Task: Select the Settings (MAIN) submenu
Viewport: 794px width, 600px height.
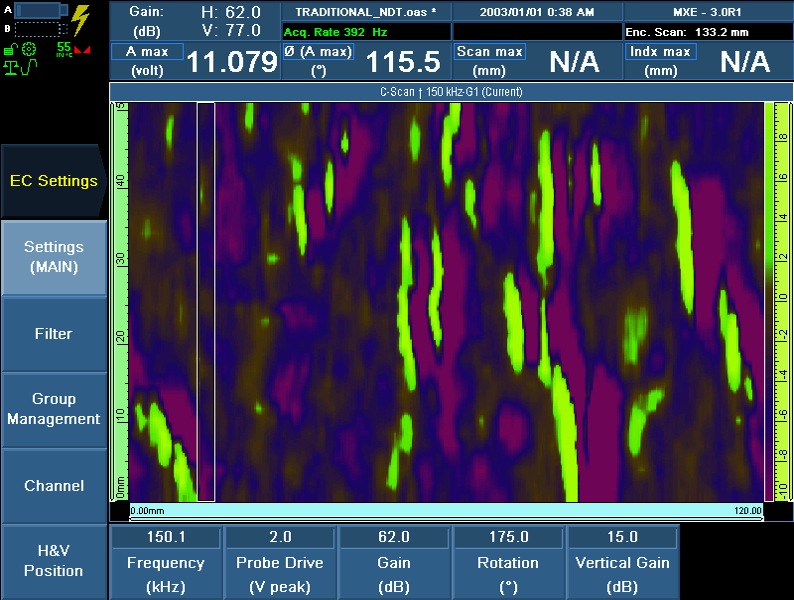Action: coord(53,257)
